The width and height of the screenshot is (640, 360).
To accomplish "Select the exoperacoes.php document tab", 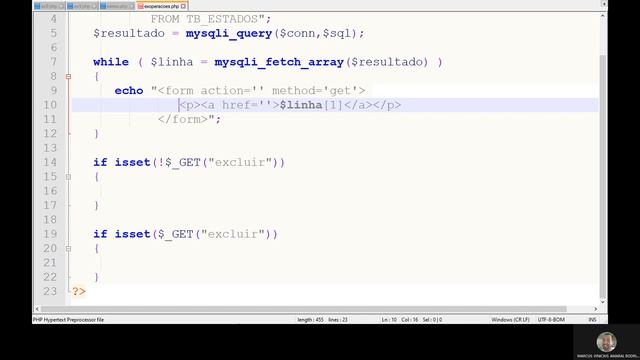I will click(x=162, y=6).
